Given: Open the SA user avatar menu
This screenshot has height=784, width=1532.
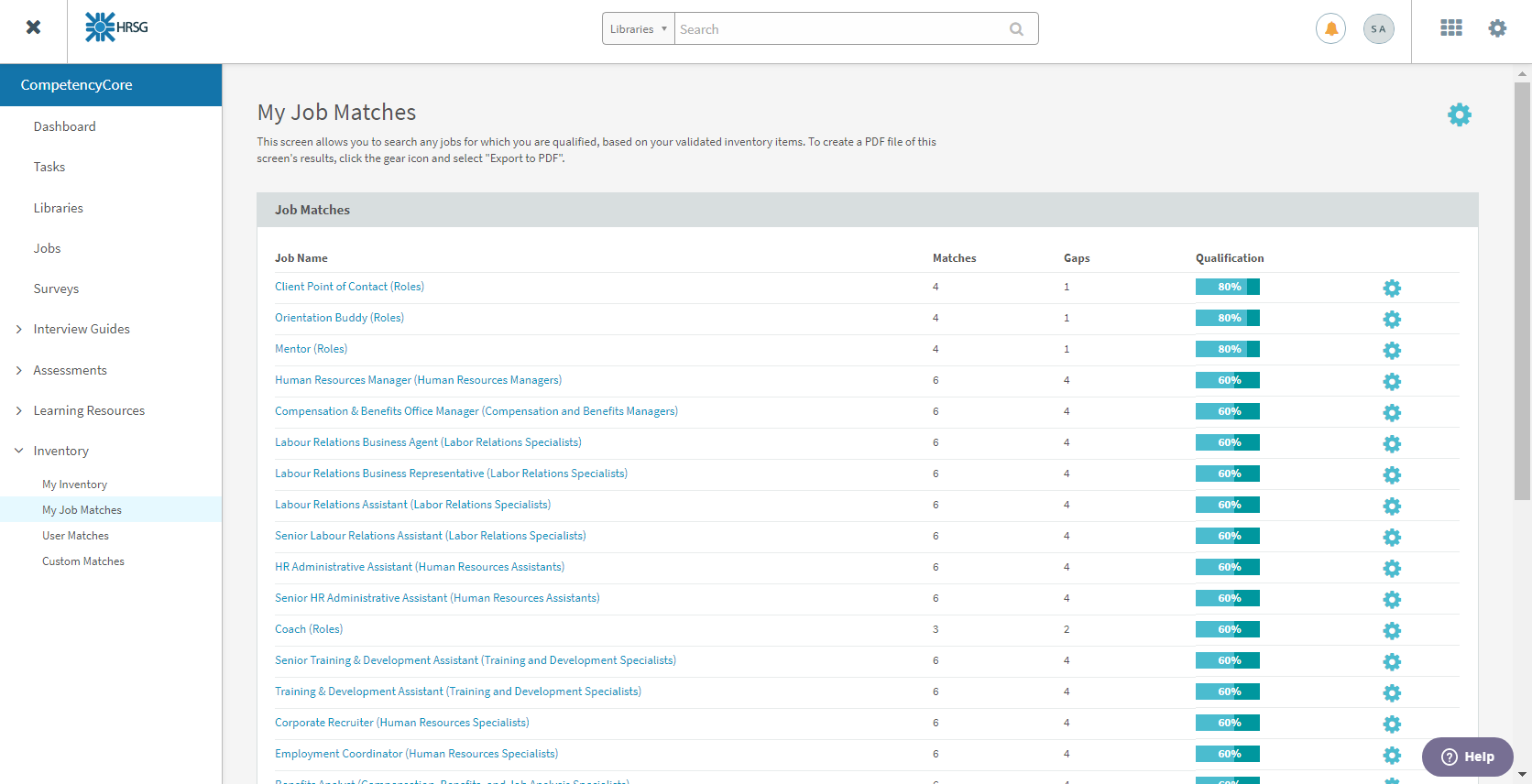Looking at the screenshot, I should click(1378, 29).
